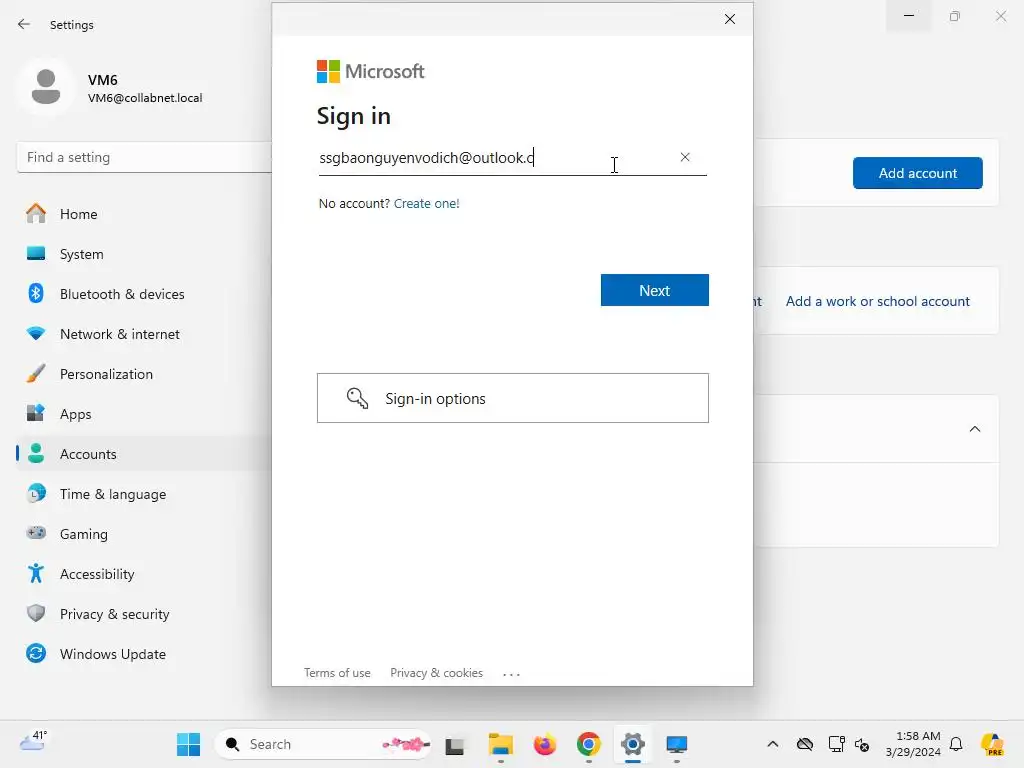
Task: Open the Windows Start menu
Action: point(189,744)
